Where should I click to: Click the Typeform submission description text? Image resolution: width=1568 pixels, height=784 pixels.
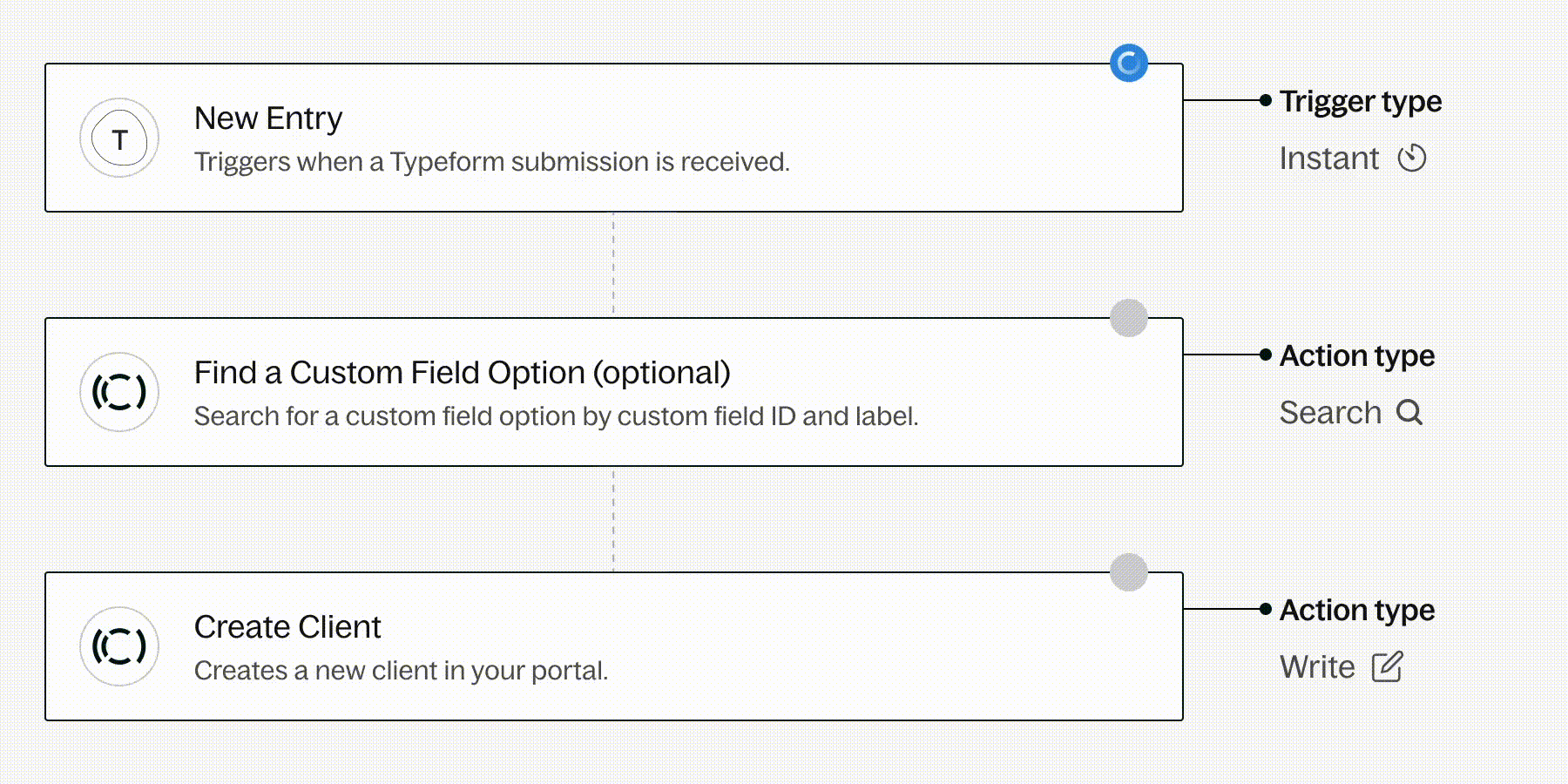click(x=491, y=162)
